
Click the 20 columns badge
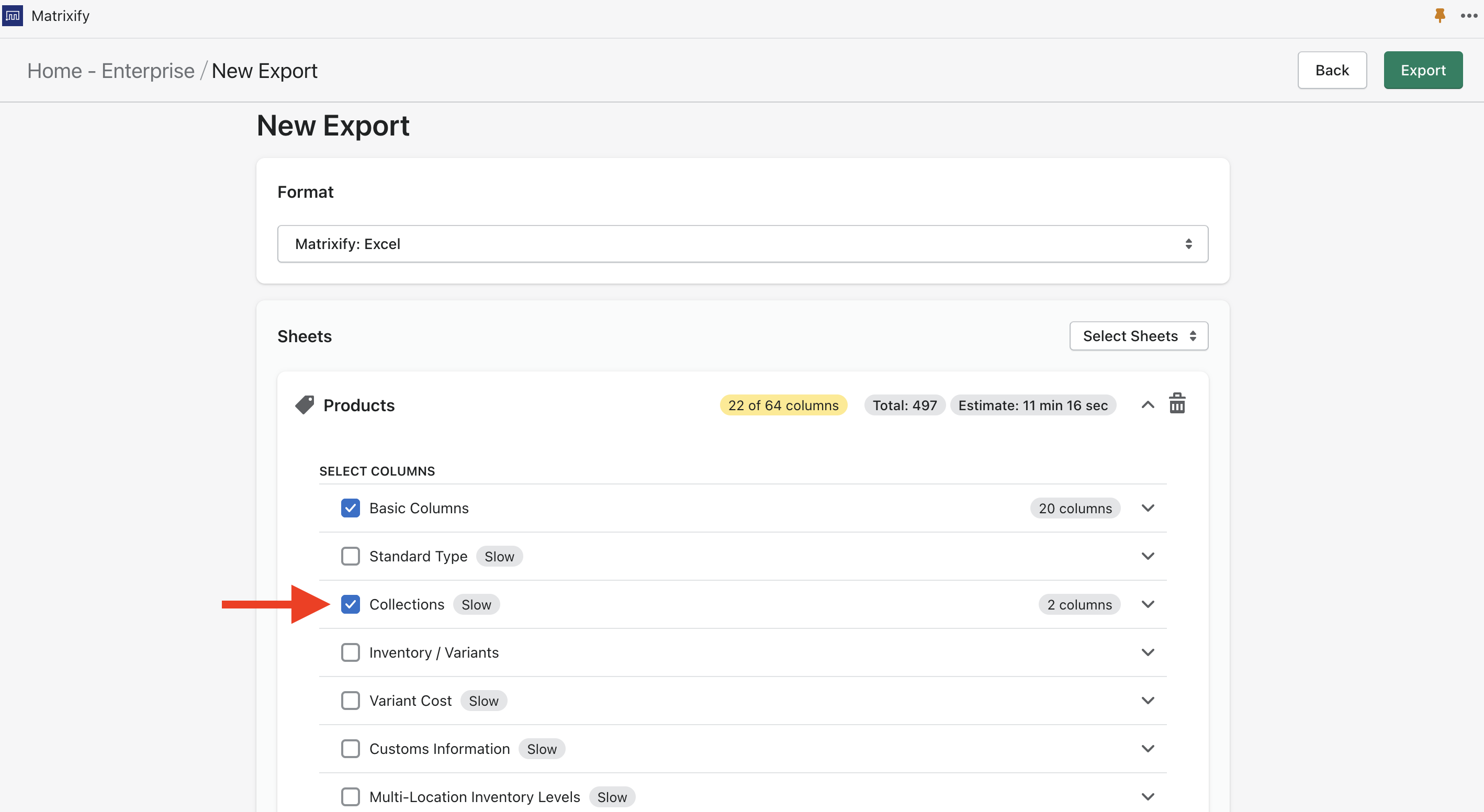click(x=1075, y=508)
